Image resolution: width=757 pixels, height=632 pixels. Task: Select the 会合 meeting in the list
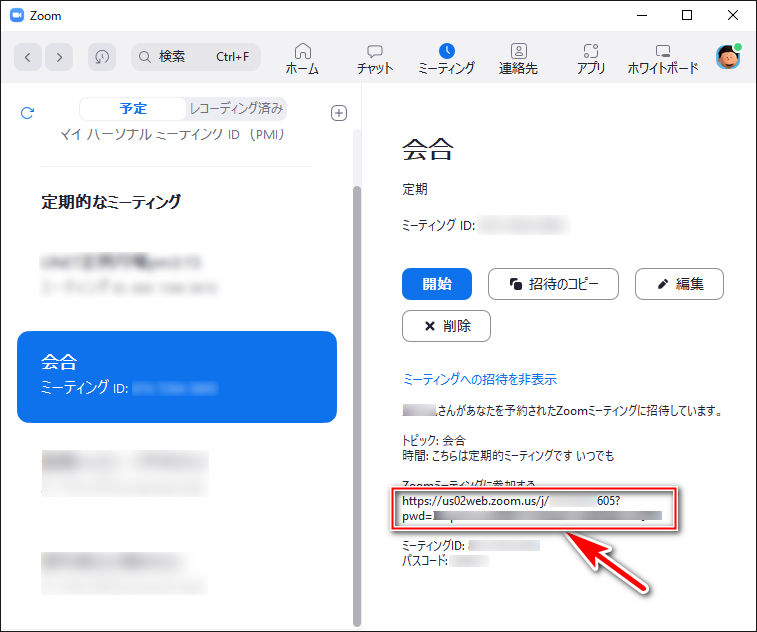tap(177, 377)
